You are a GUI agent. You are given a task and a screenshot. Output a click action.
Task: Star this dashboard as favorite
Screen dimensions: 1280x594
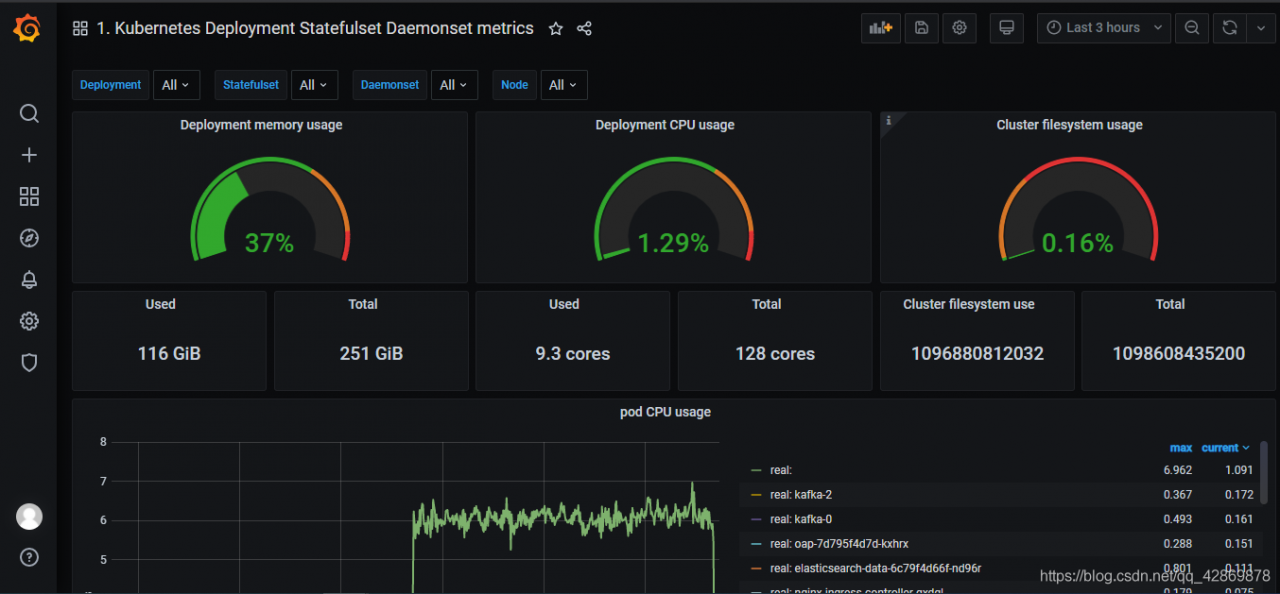point(556,29)
